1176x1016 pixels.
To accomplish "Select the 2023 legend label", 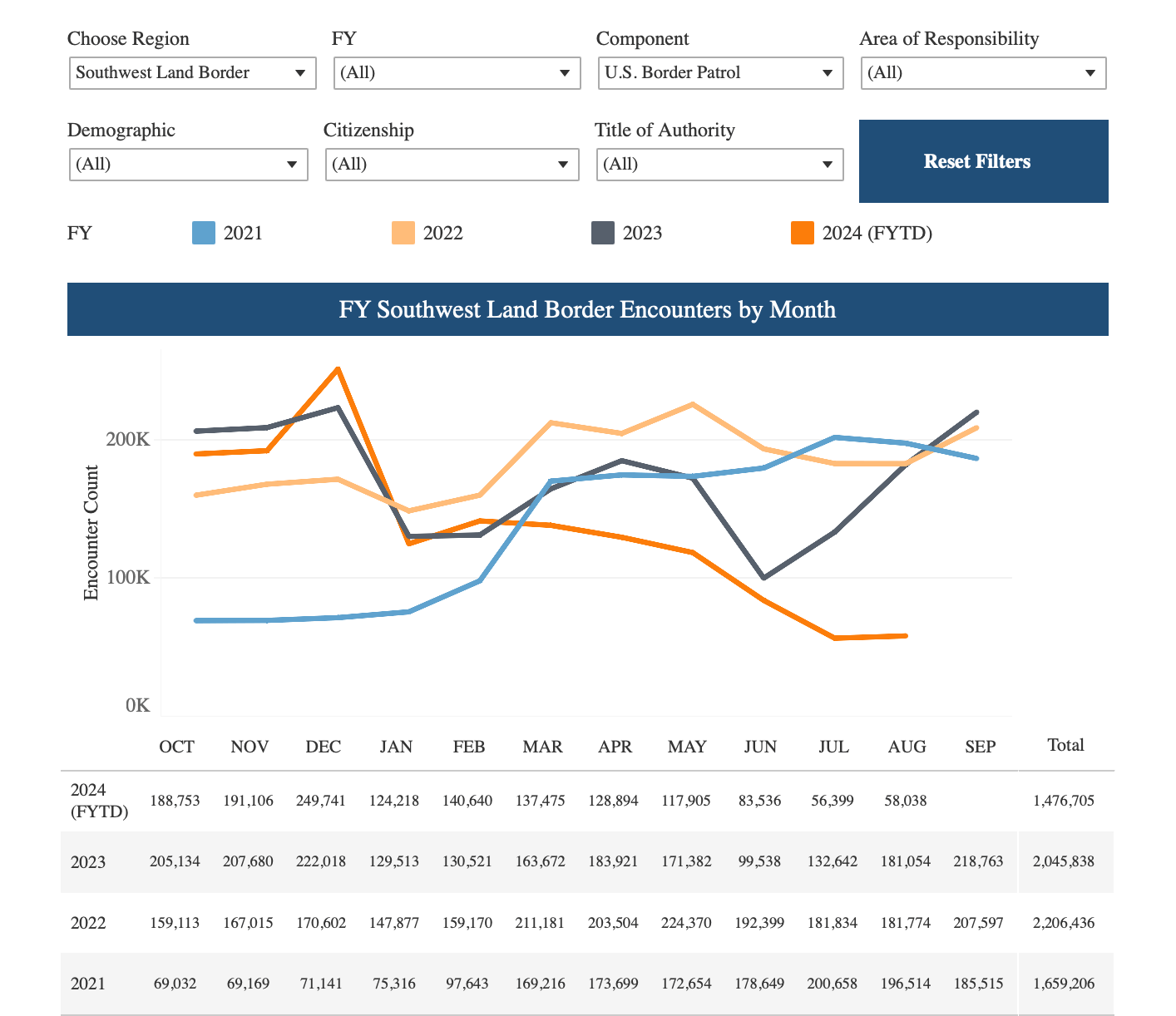I will (642, 234).
